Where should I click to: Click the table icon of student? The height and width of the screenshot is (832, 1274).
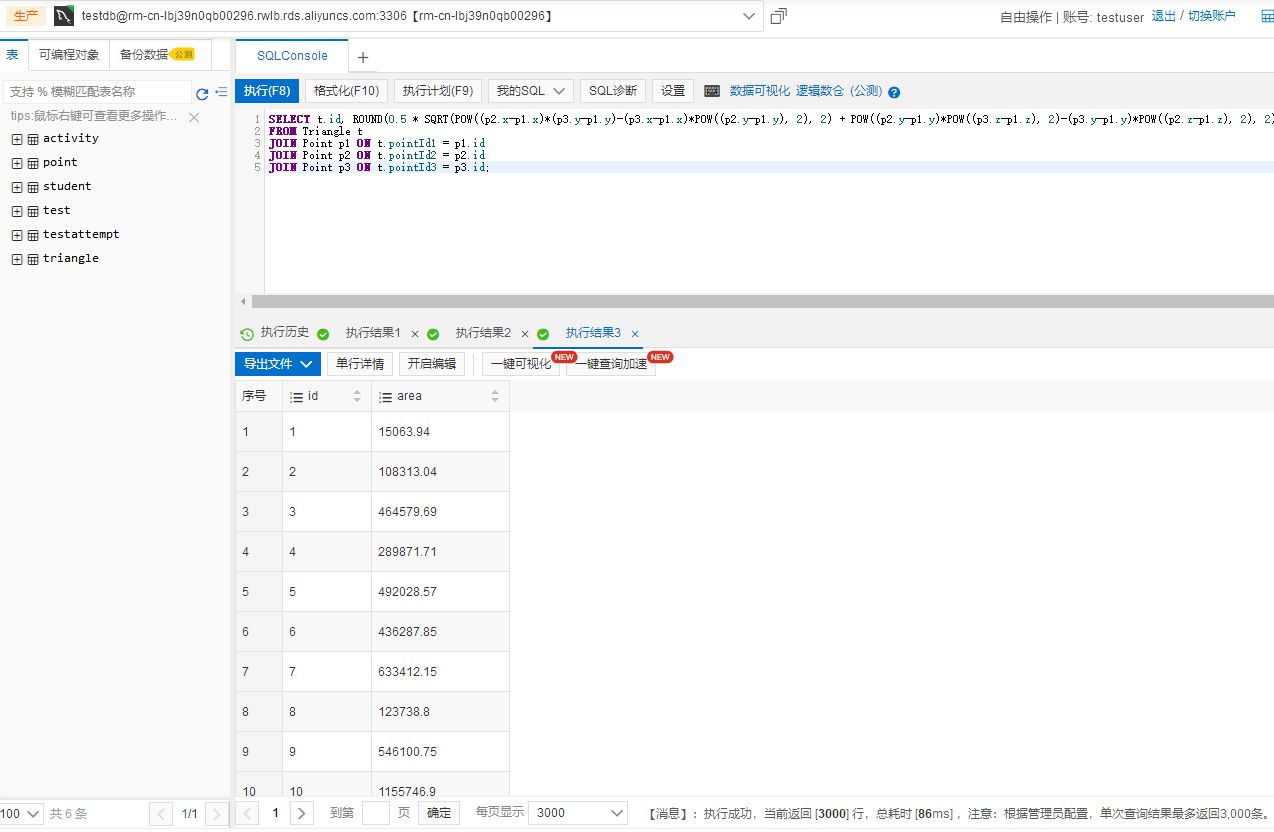[x=33, y=187]
